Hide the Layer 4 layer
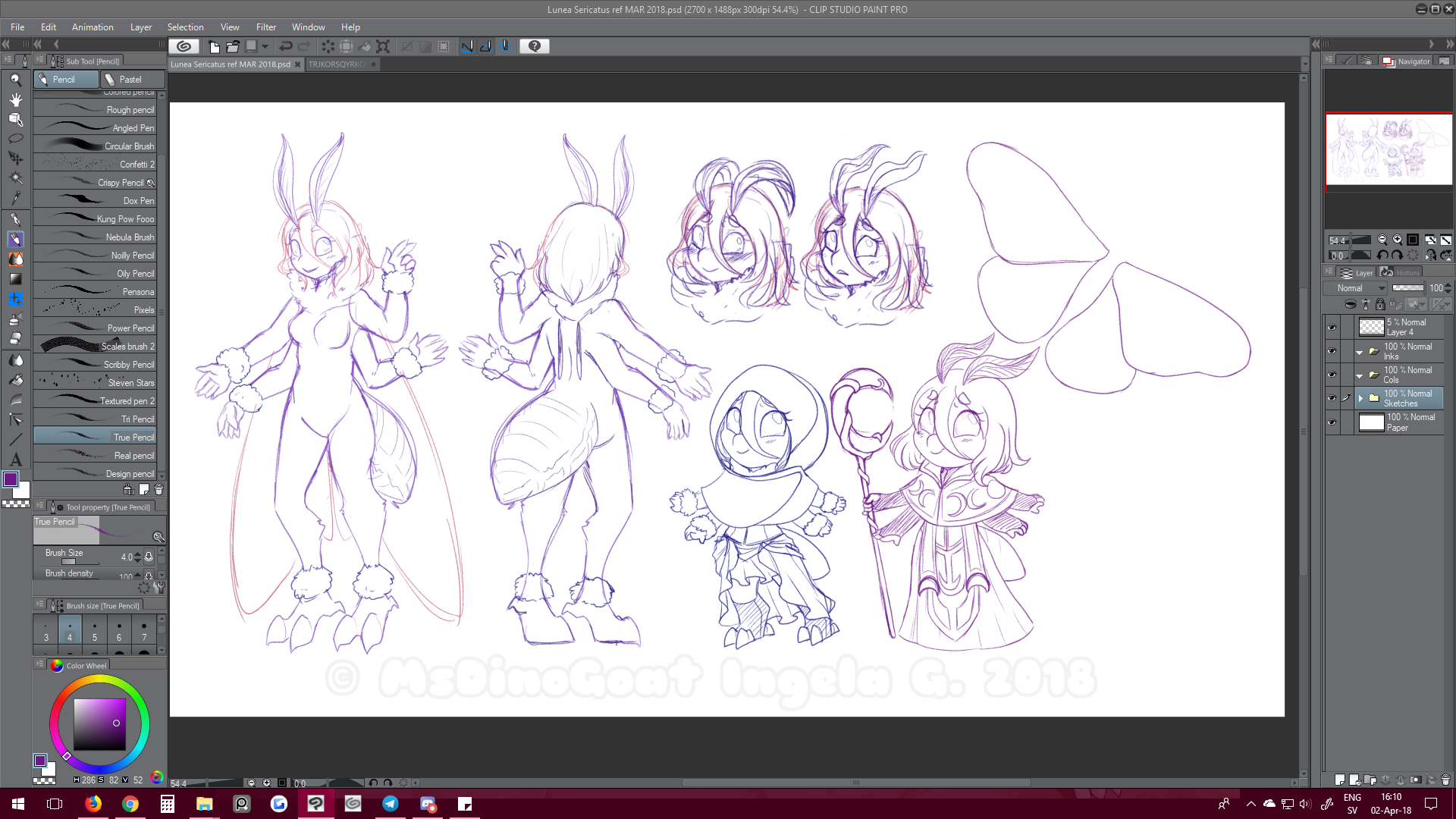Screen dimensions: 1456x819 pyautogui.click(x=1332, y=327)
